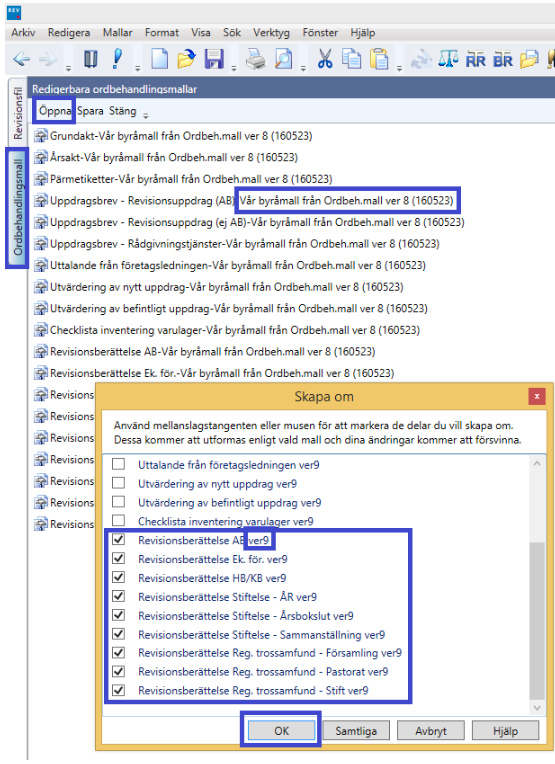Click the icon beside Årsakt template row

(x=40, y=157)
